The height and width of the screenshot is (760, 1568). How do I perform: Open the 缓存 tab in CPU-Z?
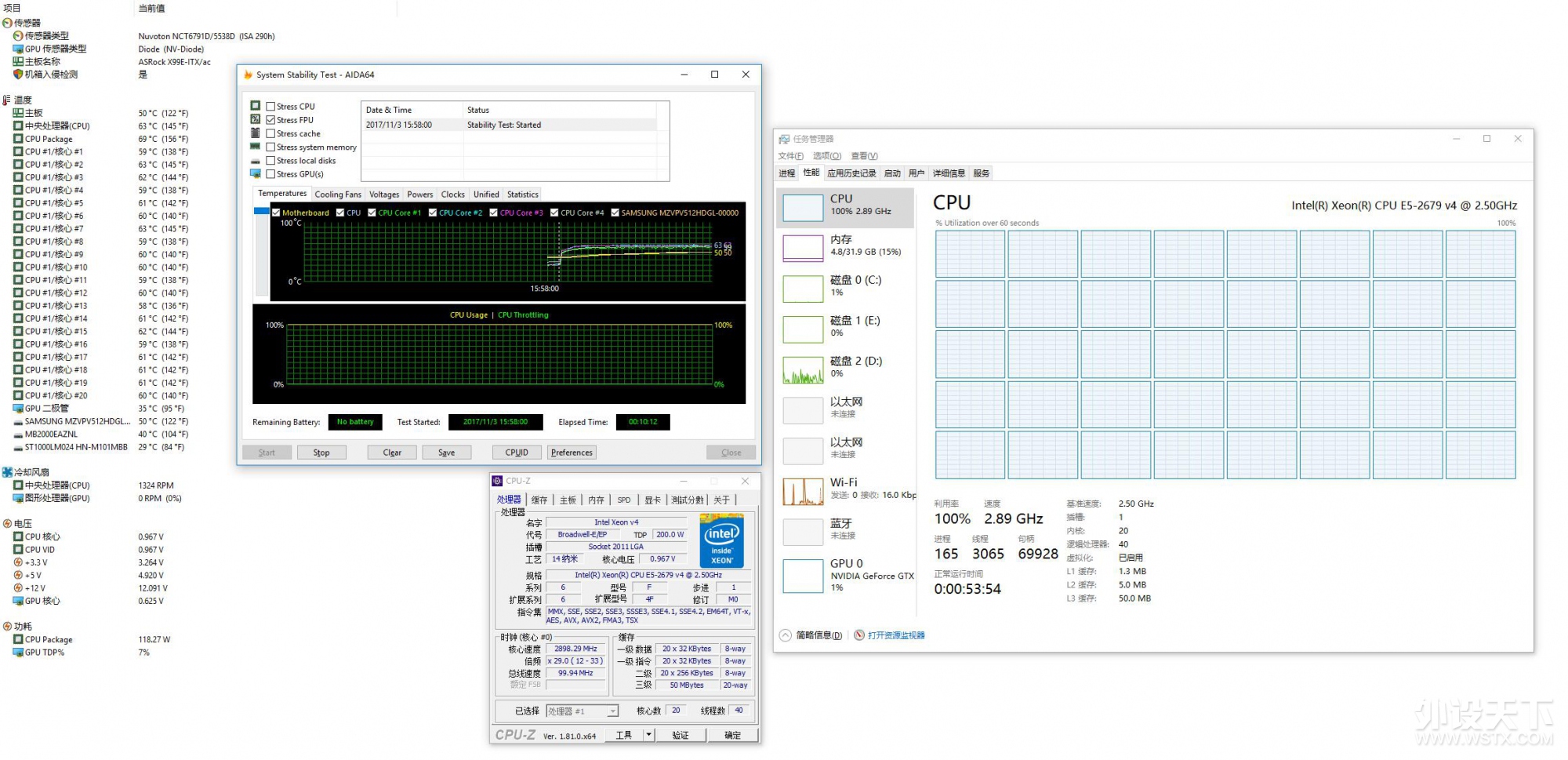[539, 500]
